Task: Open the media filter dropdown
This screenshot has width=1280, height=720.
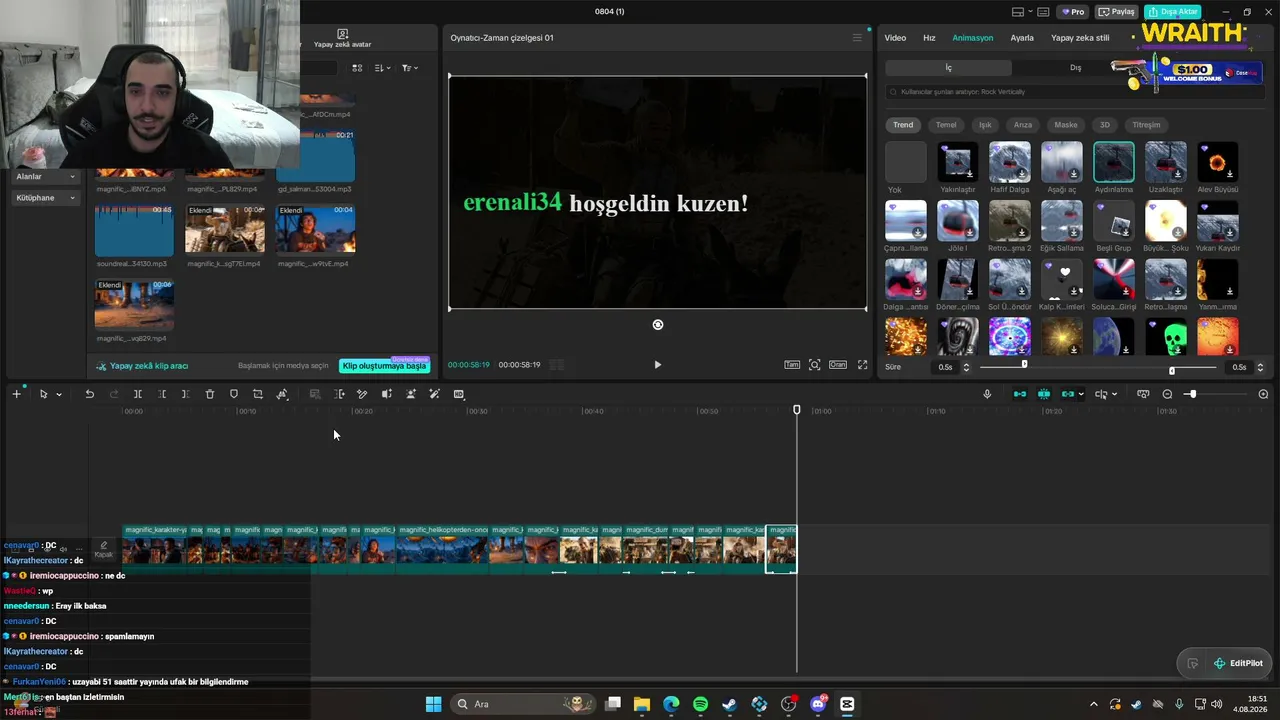Action: point(410,68)
